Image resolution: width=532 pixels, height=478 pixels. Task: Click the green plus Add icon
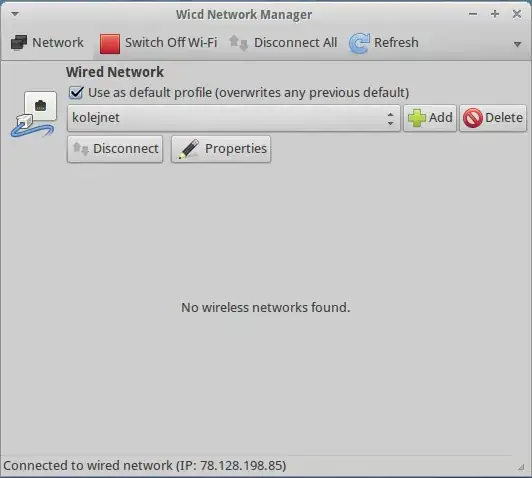click(x=417, y=118)
